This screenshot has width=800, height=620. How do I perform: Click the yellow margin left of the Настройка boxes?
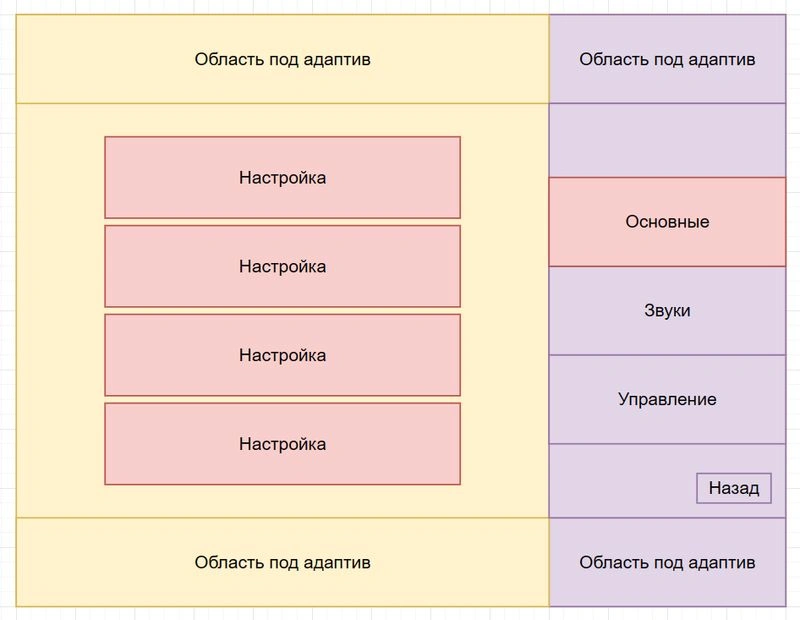(x=60, y=310)
